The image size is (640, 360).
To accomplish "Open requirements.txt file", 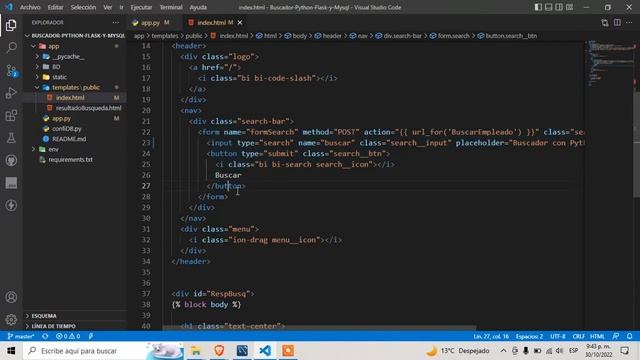I will 70,160.
